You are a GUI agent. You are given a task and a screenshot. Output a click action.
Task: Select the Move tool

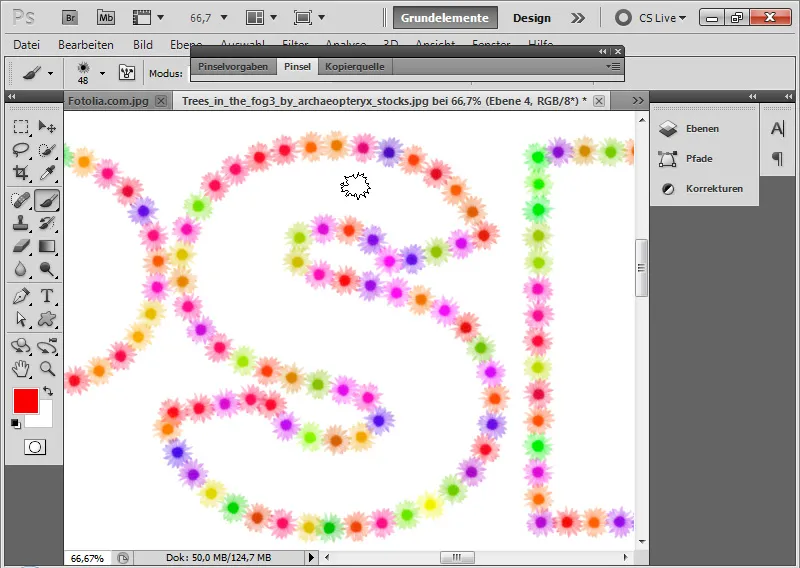(47, 127)
